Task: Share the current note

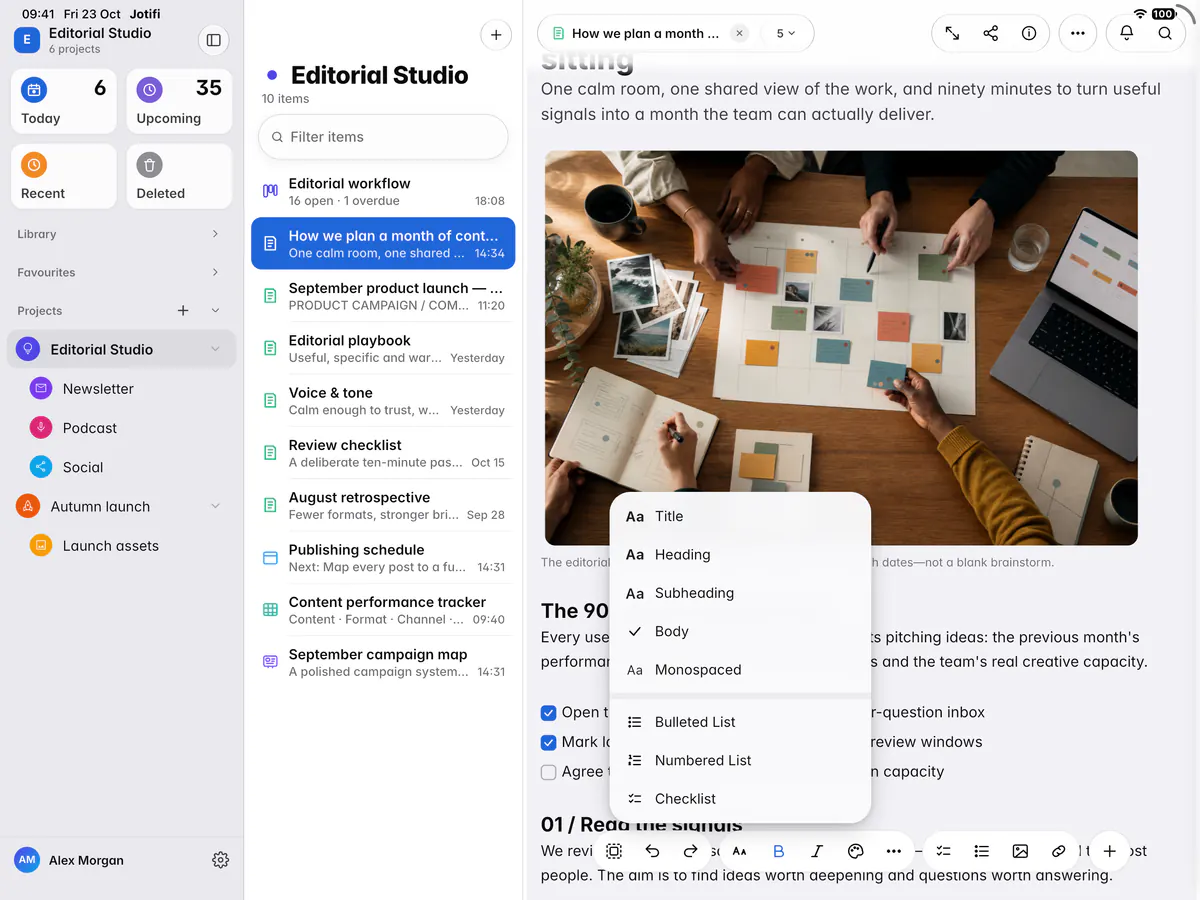Action: [x=990, y=33]
